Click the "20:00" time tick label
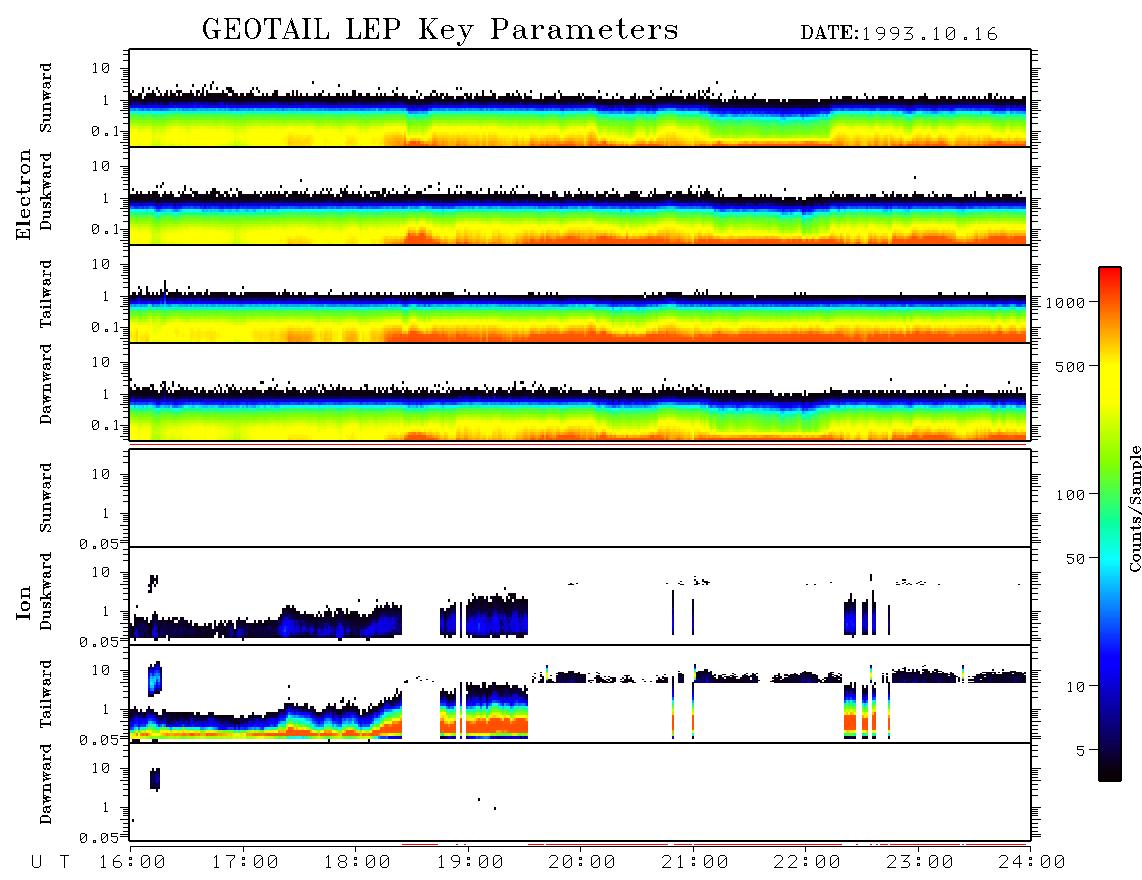Image resolution: width=1142 pixels, height=880 pixels. coord(582,863)
